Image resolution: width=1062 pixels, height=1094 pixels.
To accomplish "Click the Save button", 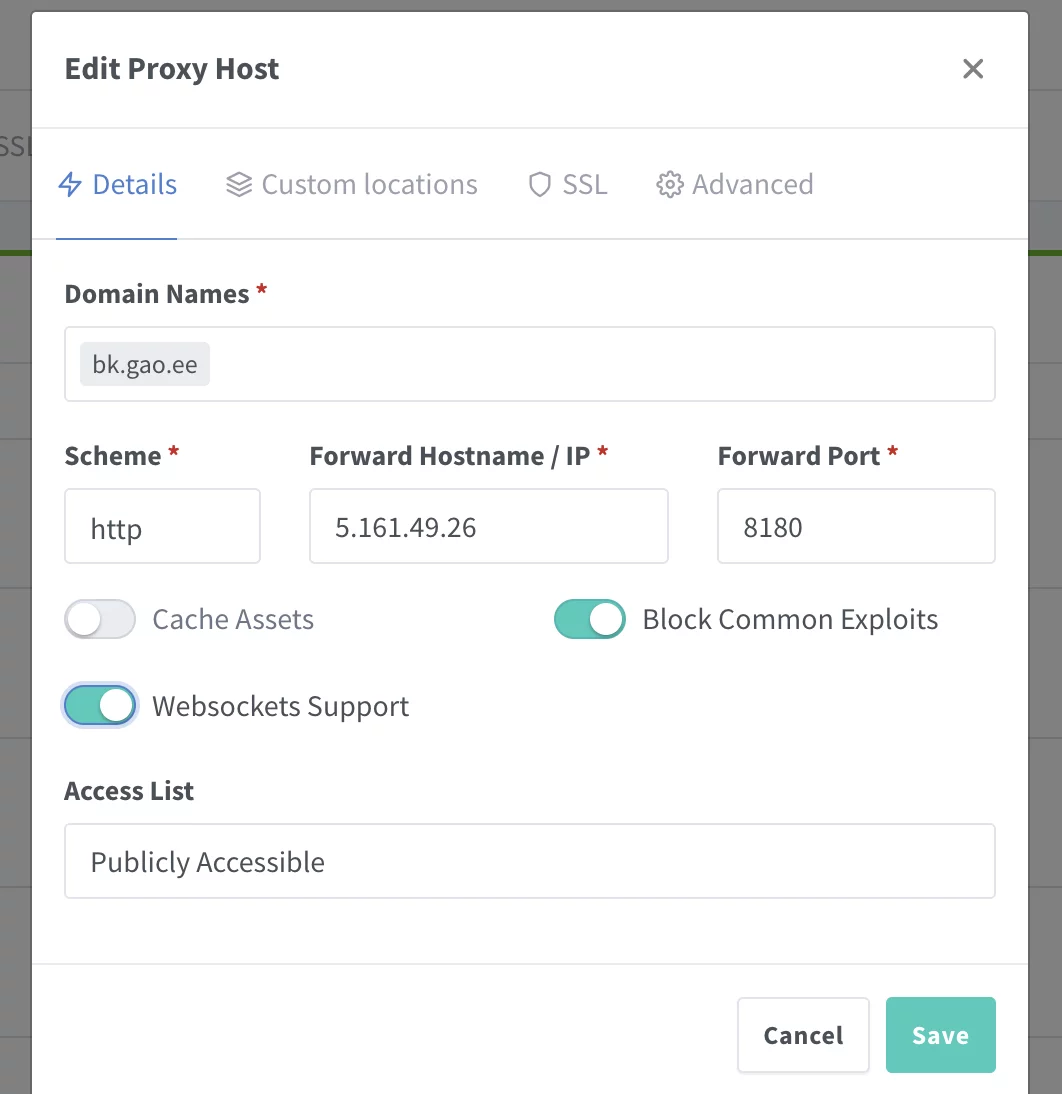I will [x=940, y=1035].
